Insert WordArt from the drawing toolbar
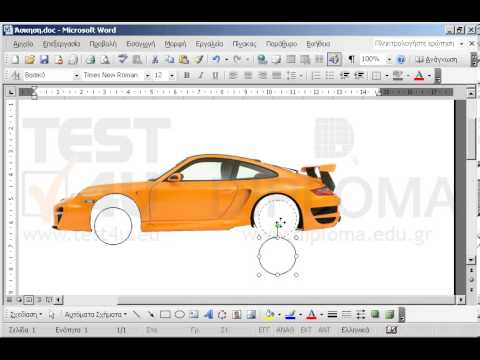The image size is (480, 360). (x=208, y=314)
